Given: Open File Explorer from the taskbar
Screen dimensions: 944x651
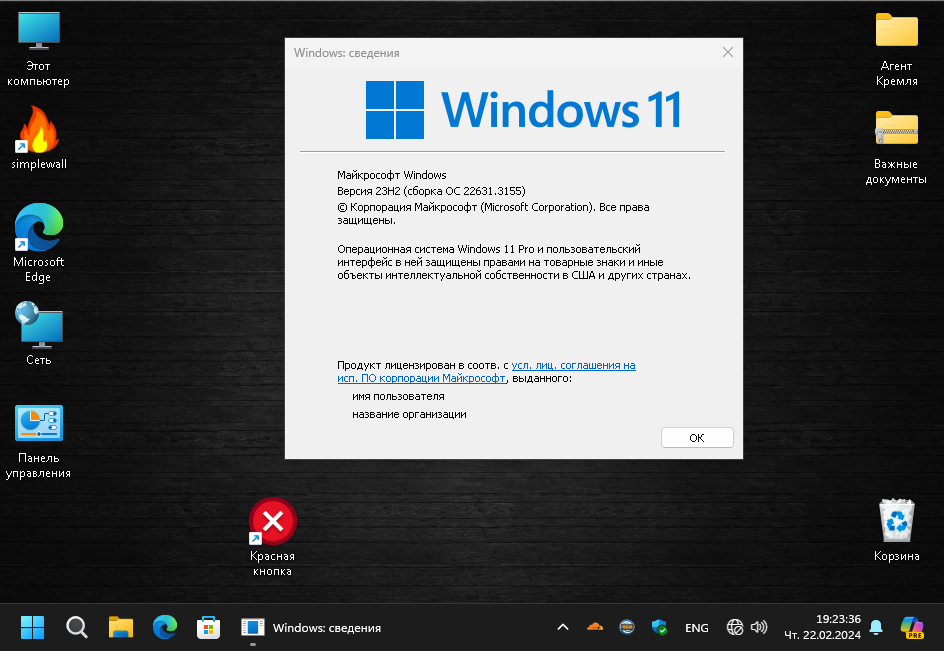Looking at the screenshot, I should point(120,628).
